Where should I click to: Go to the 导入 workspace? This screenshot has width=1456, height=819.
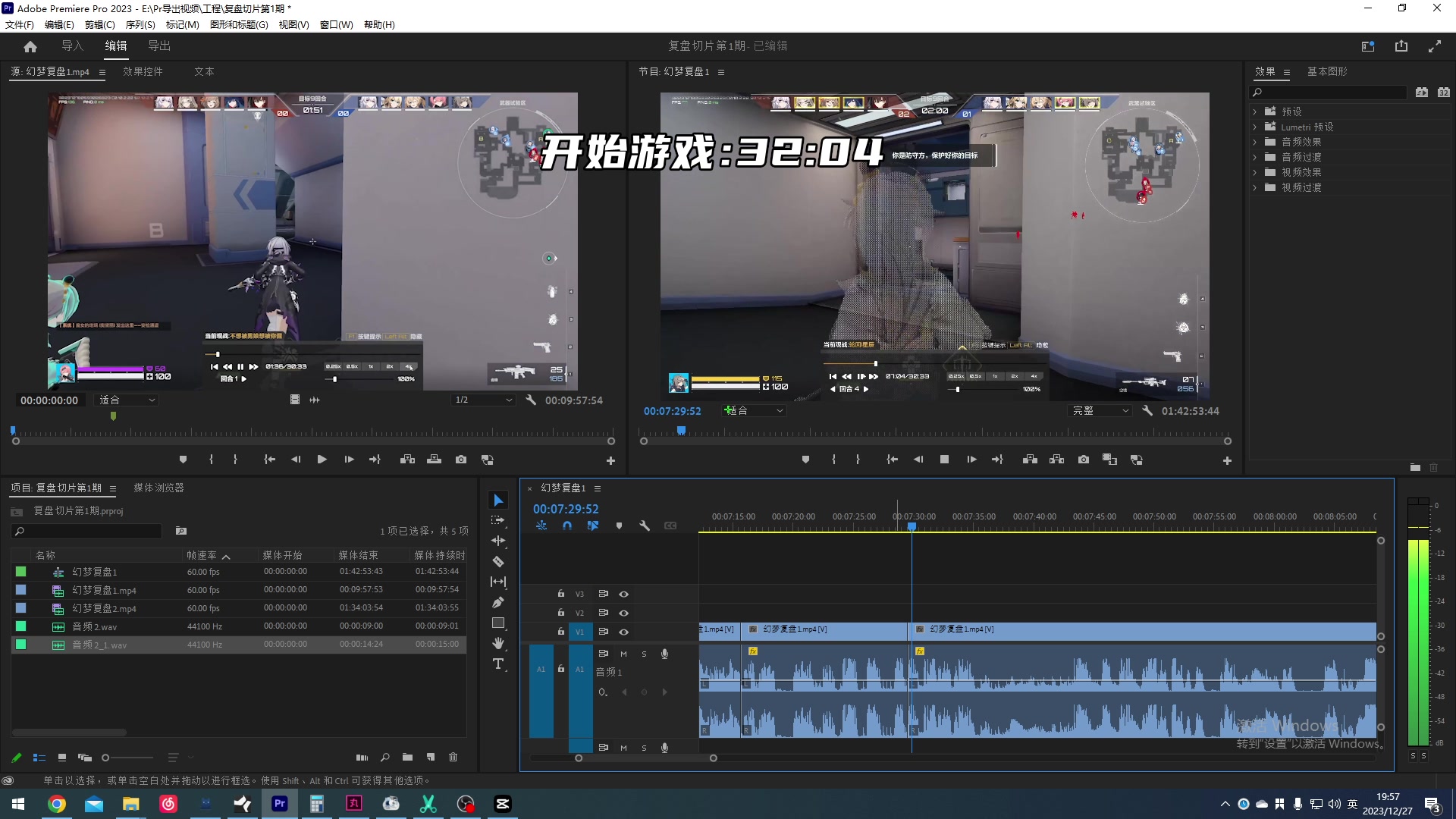pyautogui.click(x=72, y=45)
